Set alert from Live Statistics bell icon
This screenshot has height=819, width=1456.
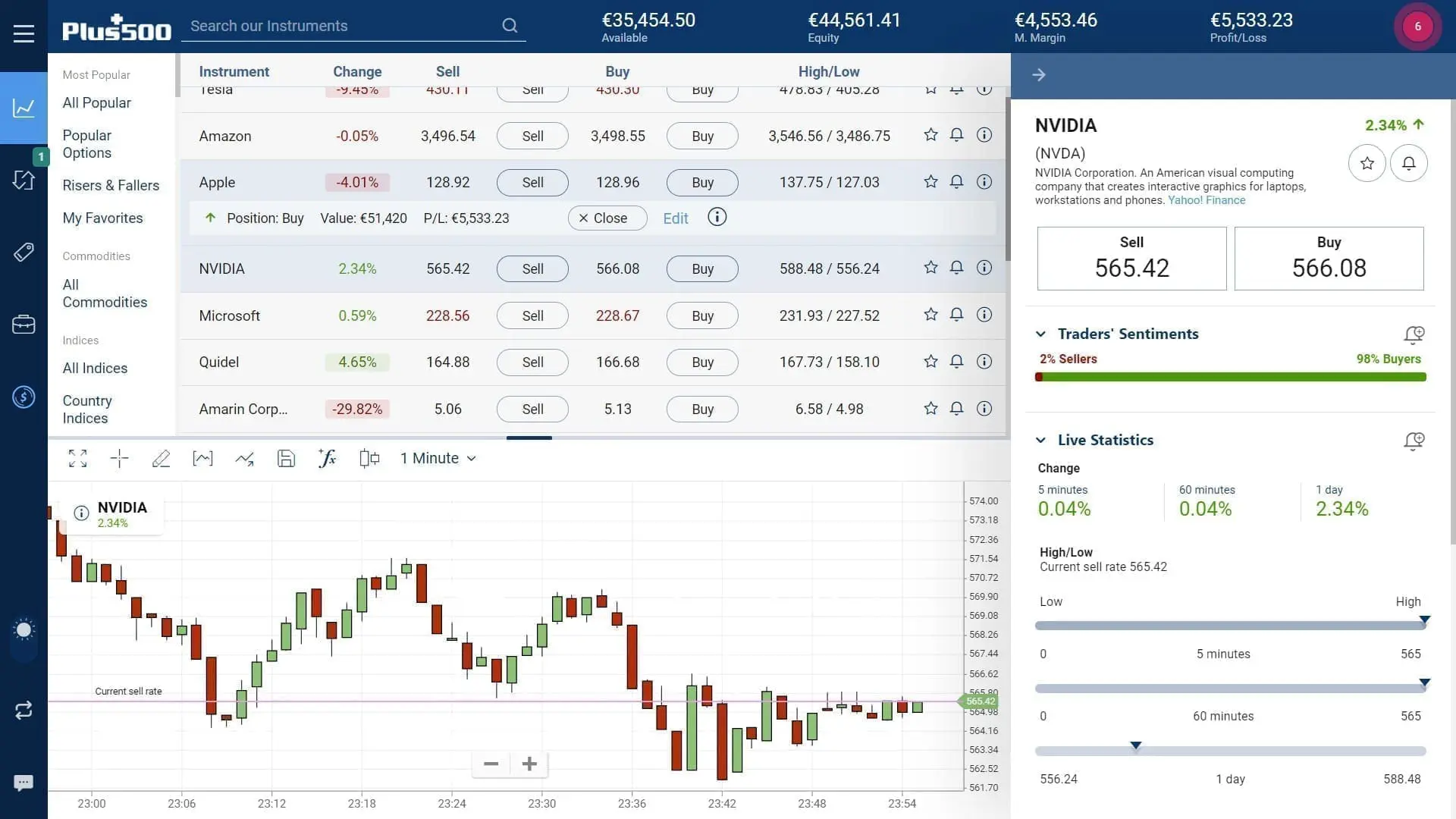click(x=1414, y=441)
